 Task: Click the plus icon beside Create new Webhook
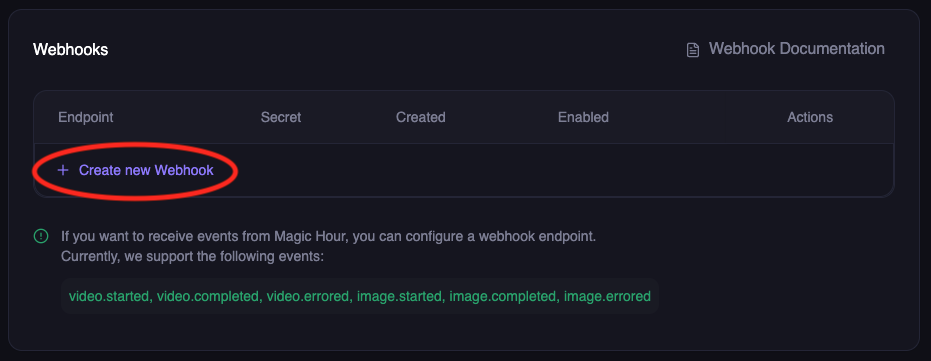point(63,170)
